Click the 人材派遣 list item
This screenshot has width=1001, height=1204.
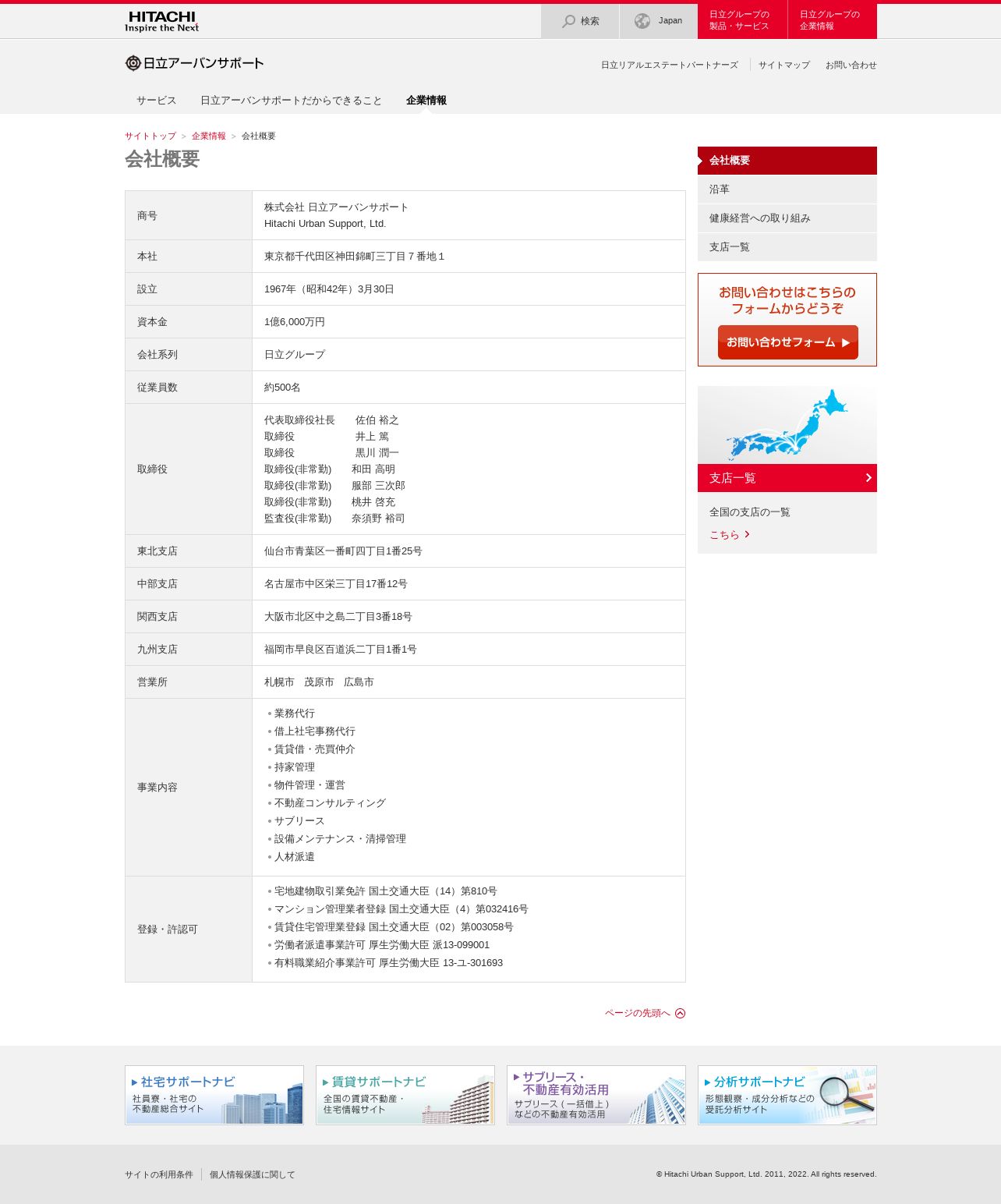pyautogui.click(x=295, y=857)
